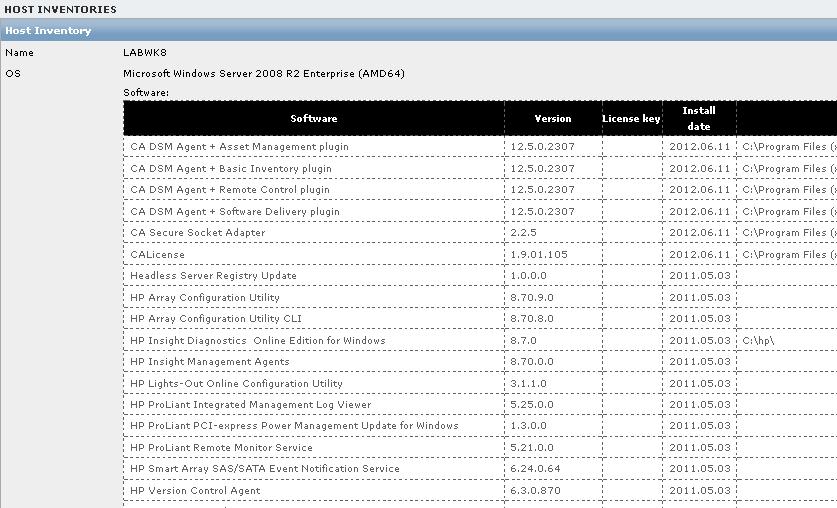This screenshot has width=837, height=508.
Task: Select CA DSM Agent + Remote Control plugin row
Action: (230, 189)
